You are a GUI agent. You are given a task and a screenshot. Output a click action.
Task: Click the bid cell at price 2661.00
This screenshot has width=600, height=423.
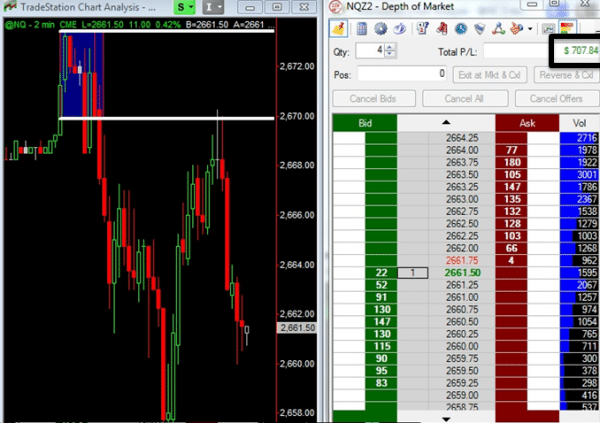(381, 297)
